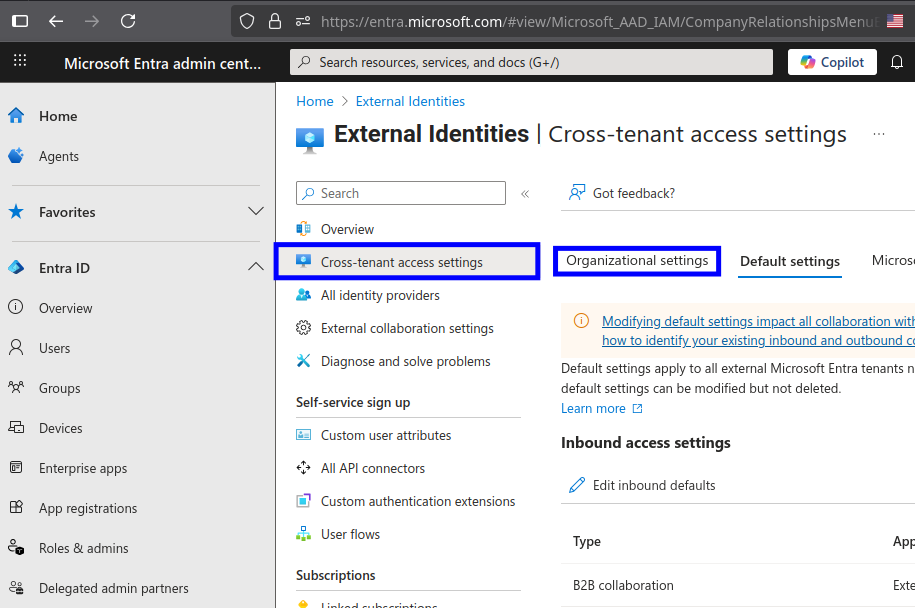Click the padlock site security icon
Image resolution: width=915 pixels, height=608 pixels.
[275, 22]
